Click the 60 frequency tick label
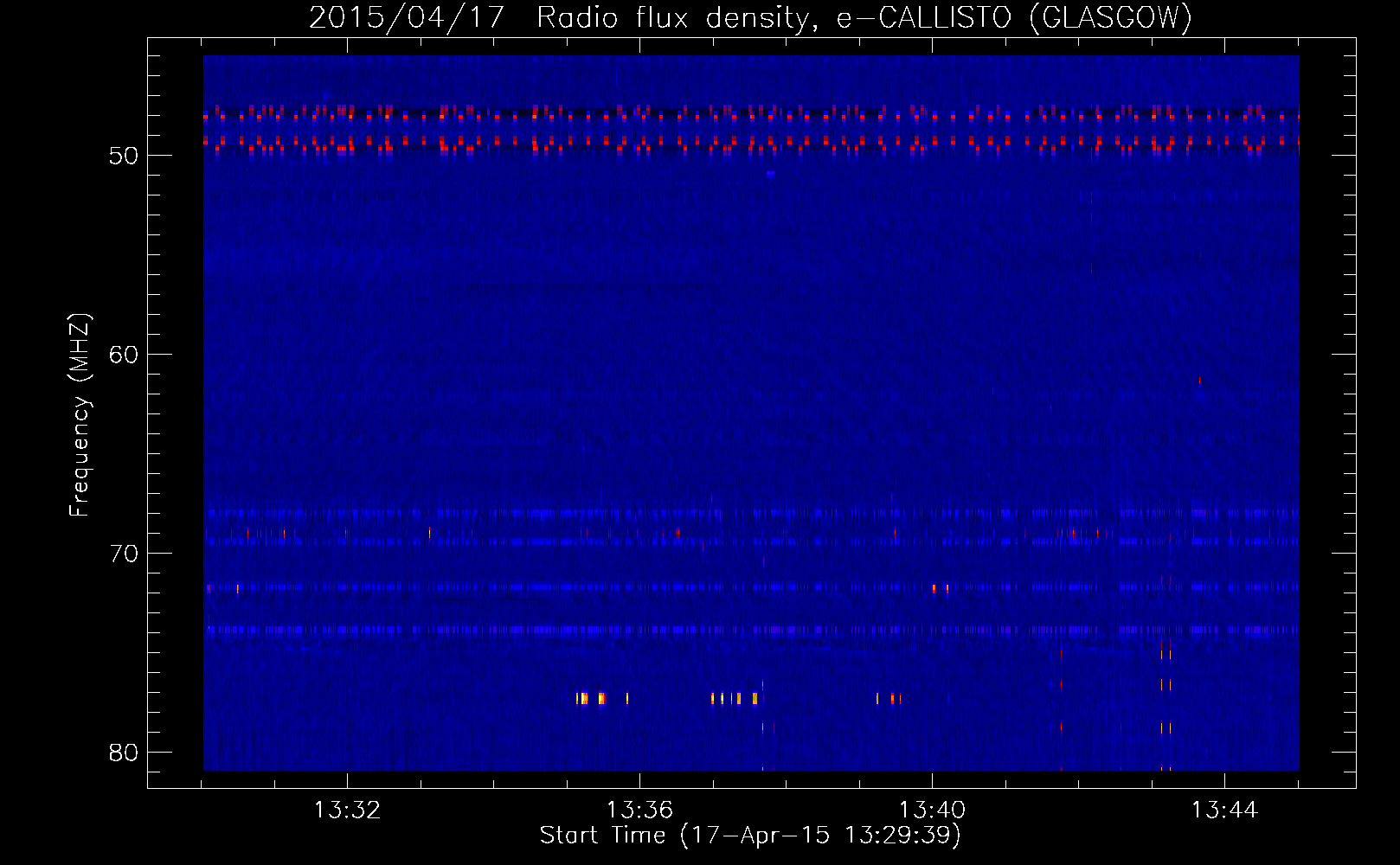Screen dimensions: 1400x865 click(124, 355)
